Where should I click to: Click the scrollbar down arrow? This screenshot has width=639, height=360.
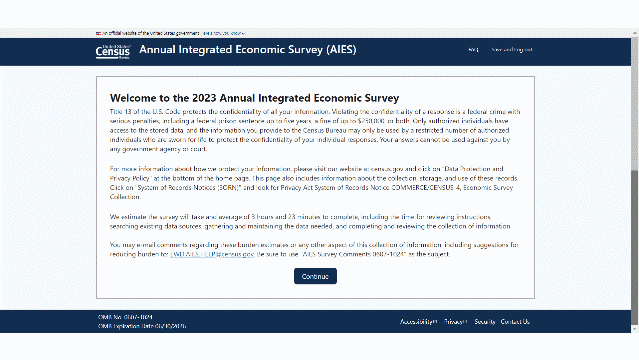(635, 329)
